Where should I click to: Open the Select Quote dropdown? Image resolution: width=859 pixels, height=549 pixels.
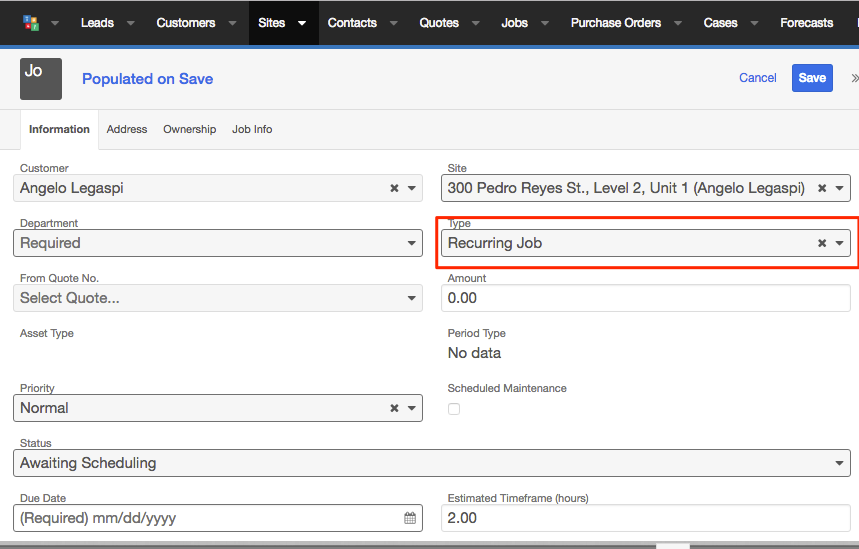tap(218, 298)
